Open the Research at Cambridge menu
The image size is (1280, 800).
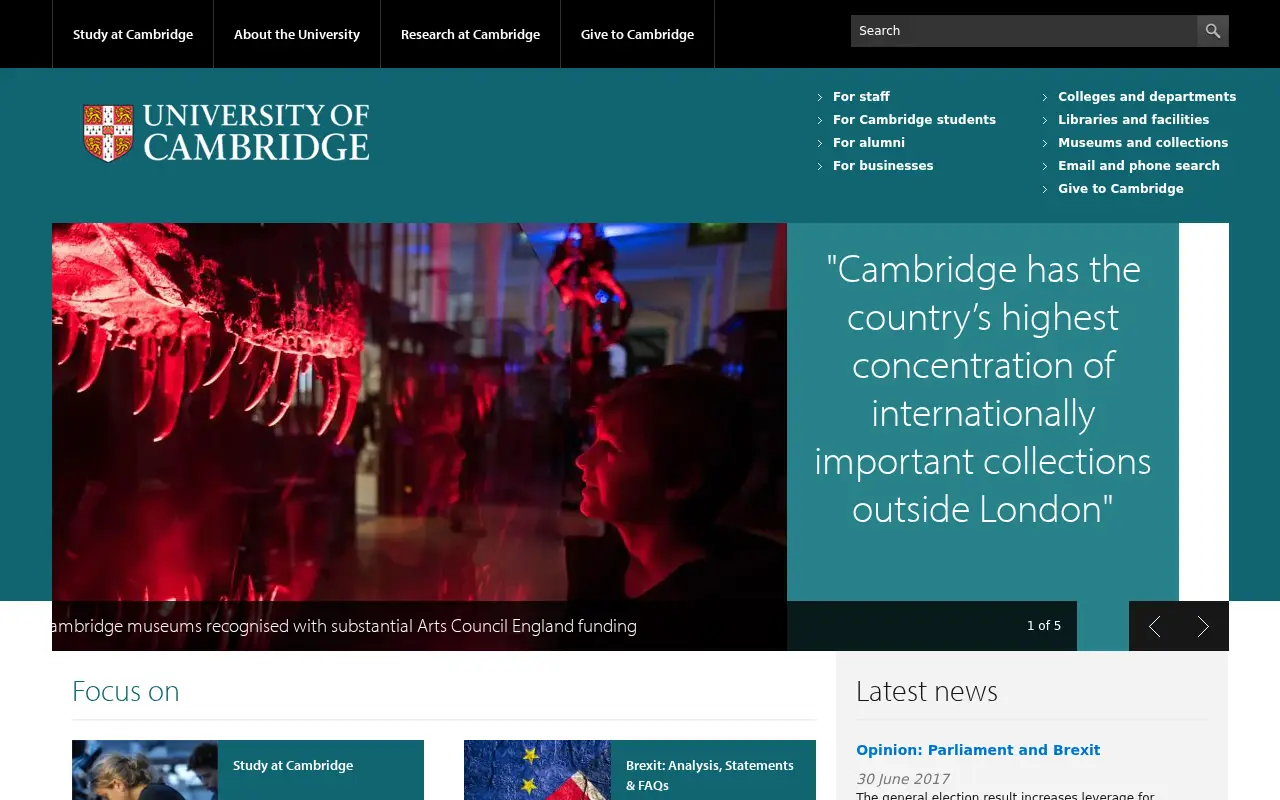[x=470, y=34]
